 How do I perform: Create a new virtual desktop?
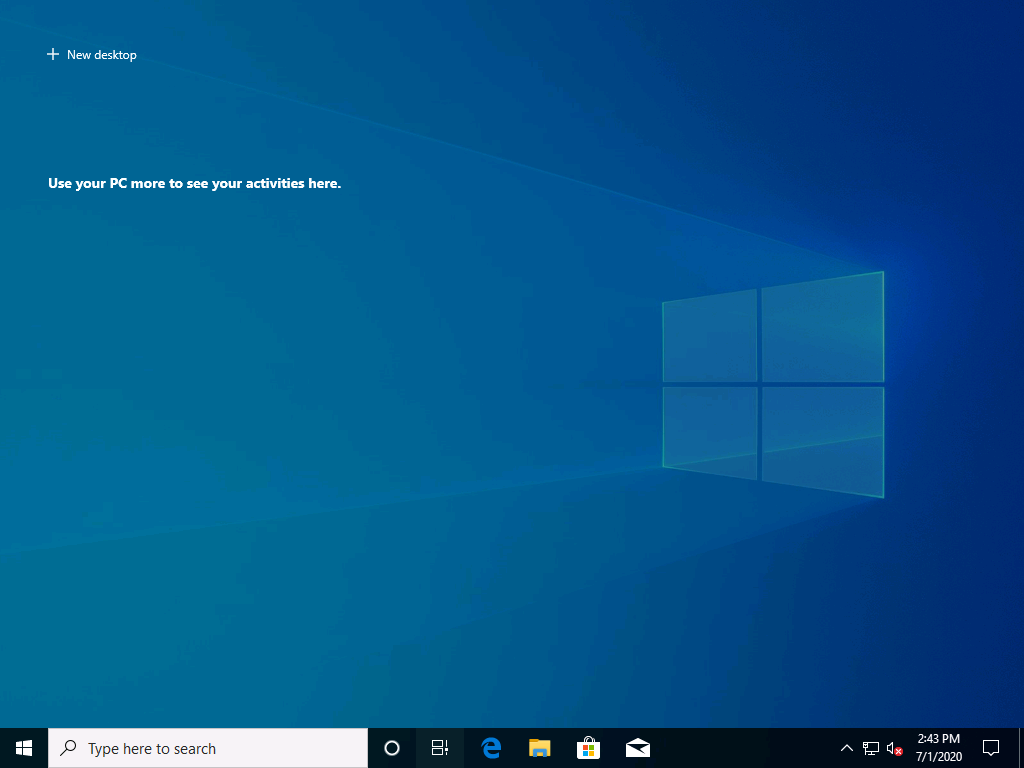pos(92,54)
